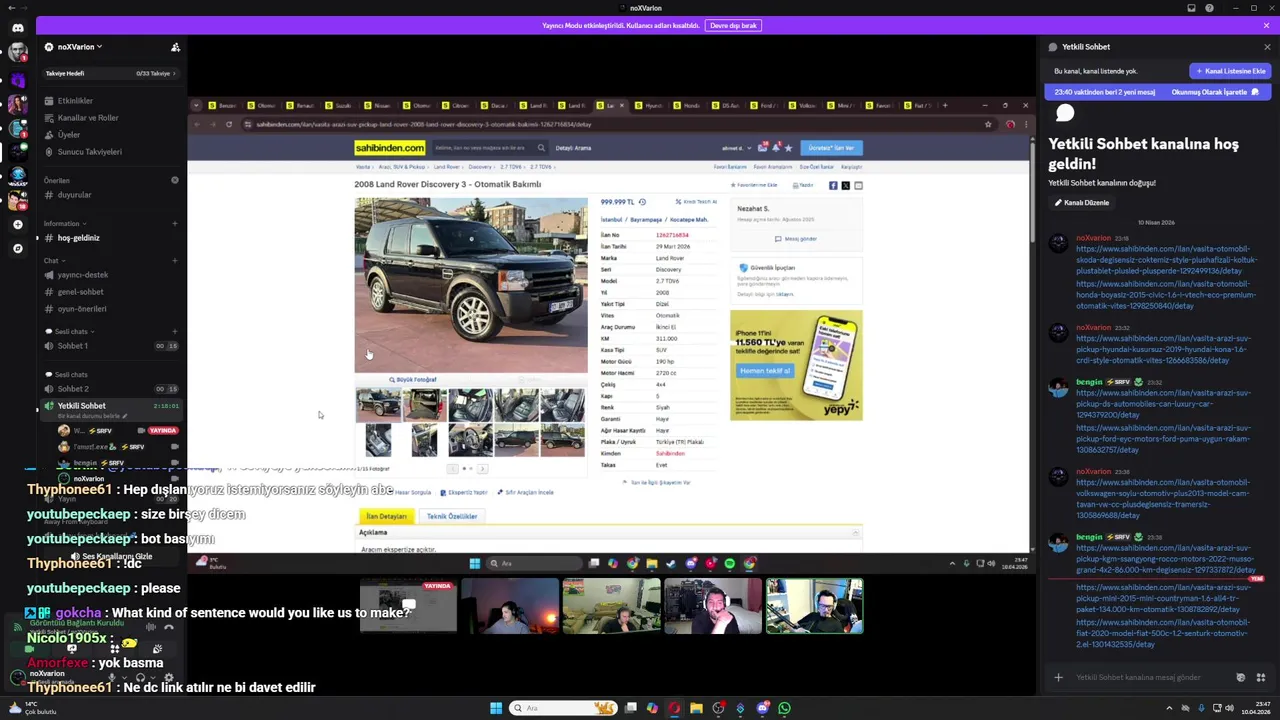The height and width of the screenshot is (720, 1280).
Task: Open the hyundai-kona listing link
Action: coord(1163,349)
